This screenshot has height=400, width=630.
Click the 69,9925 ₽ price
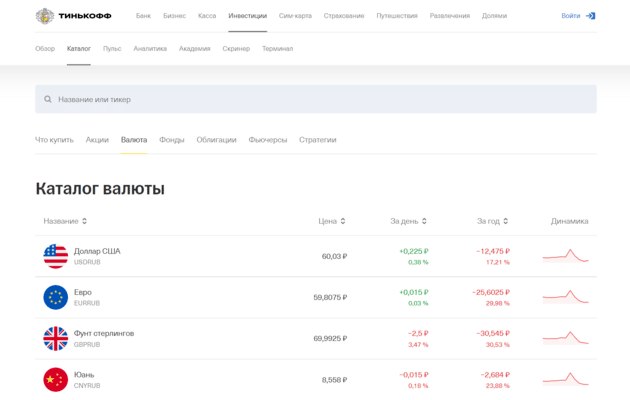coord(330,339)
